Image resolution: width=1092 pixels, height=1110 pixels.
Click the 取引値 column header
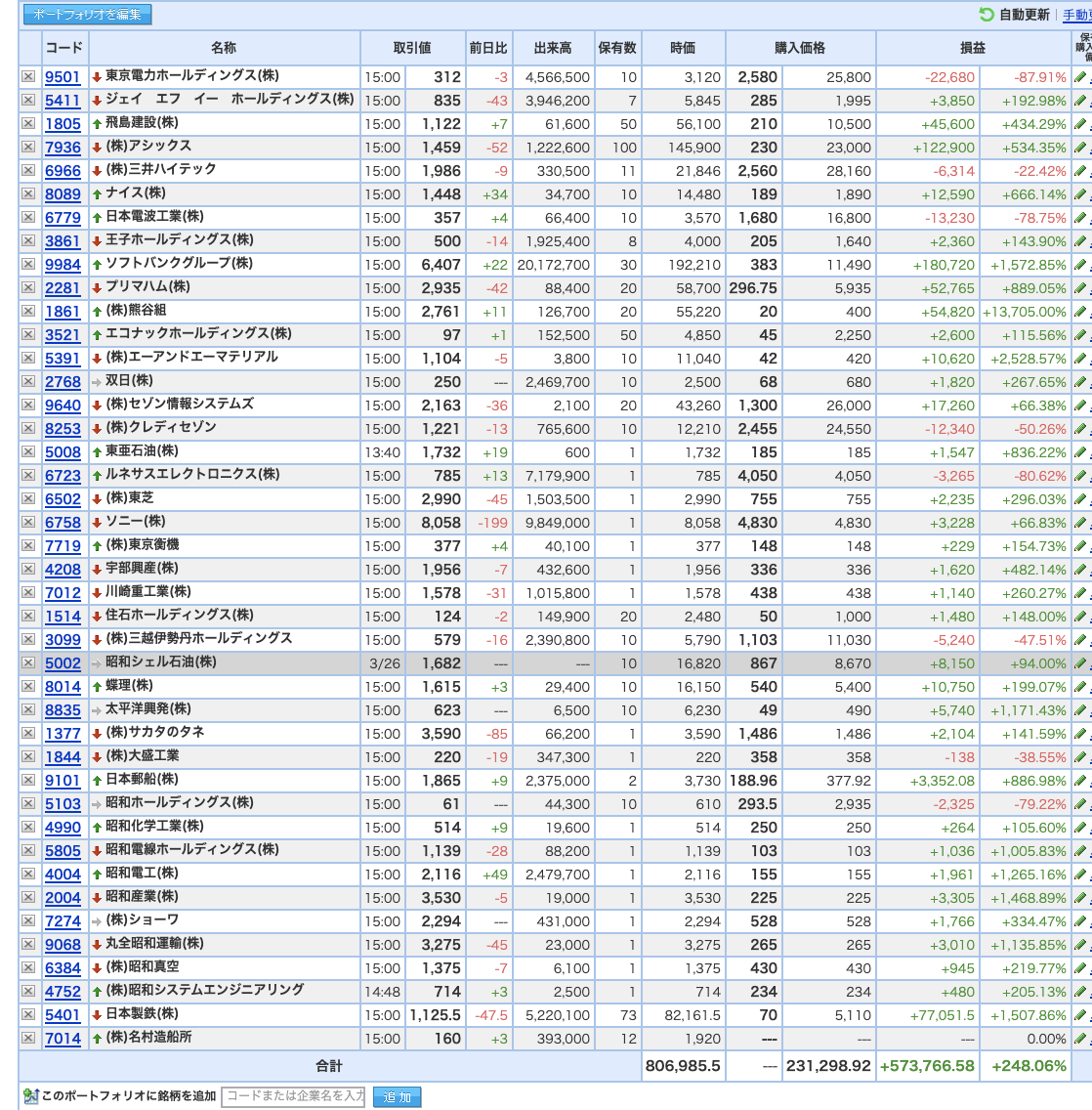click(x=412, y=48)
